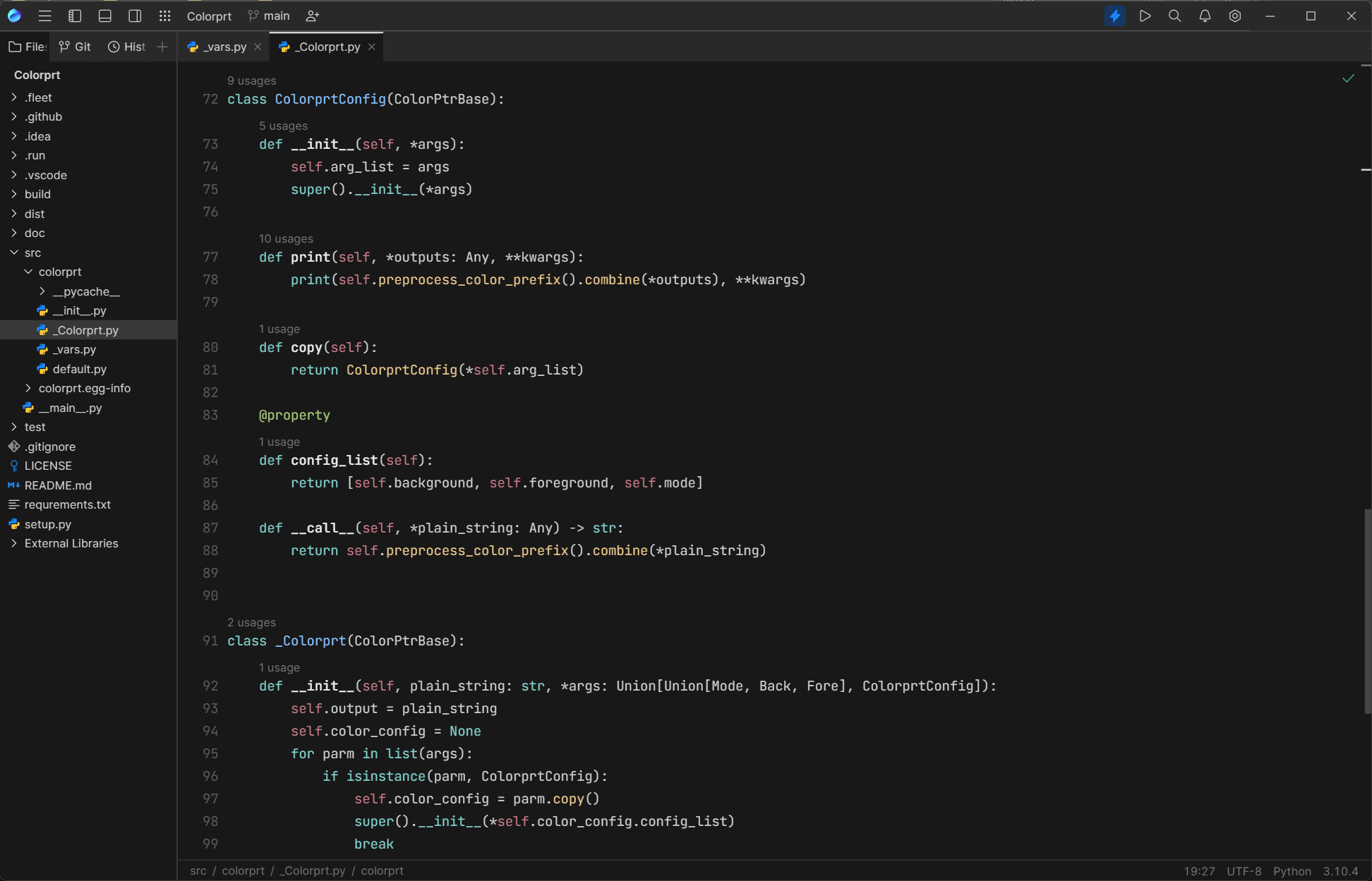The image size is (1372, 881).
Task: Open the apps grid icon
Action: click(x=164, y=16)
